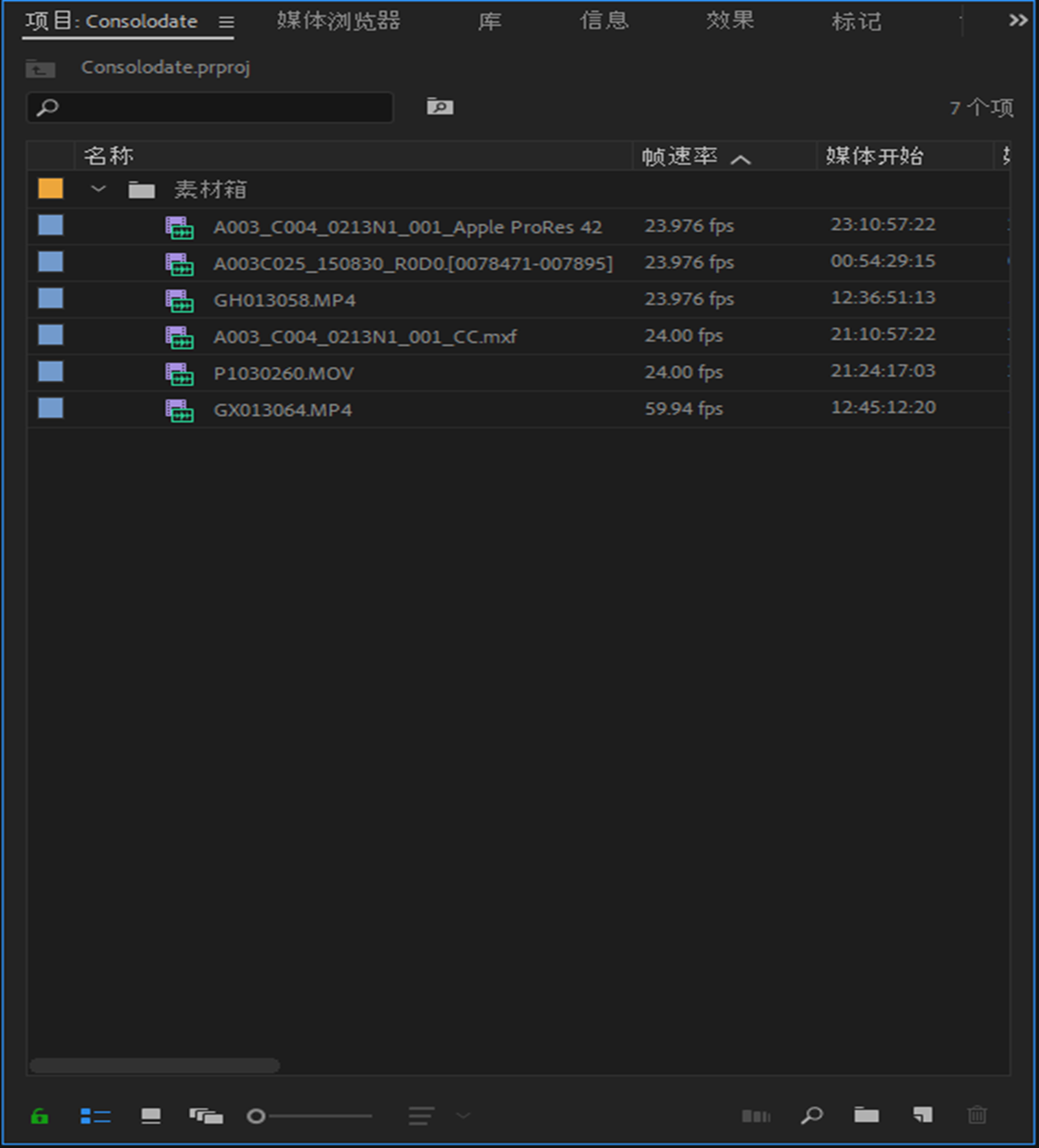
Task: Click the Sort Icons button
Action: (420, 1115)
